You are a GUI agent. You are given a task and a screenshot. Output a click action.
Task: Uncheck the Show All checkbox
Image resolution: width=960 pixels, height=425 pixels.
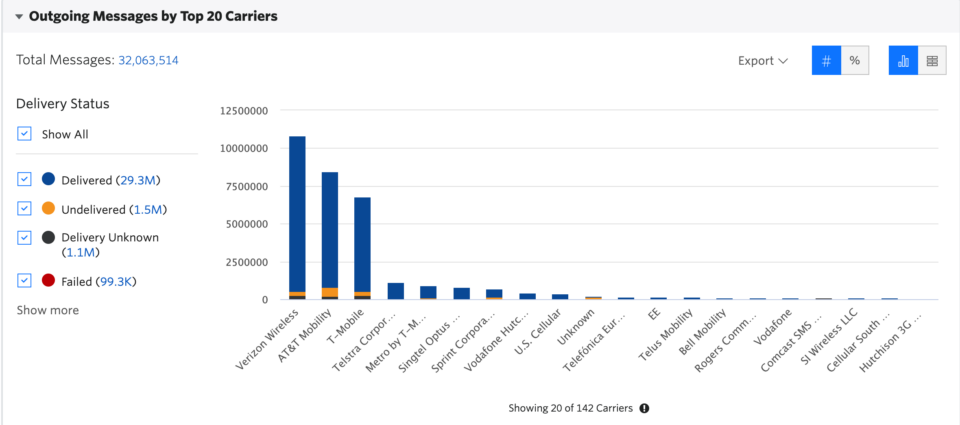24,134
